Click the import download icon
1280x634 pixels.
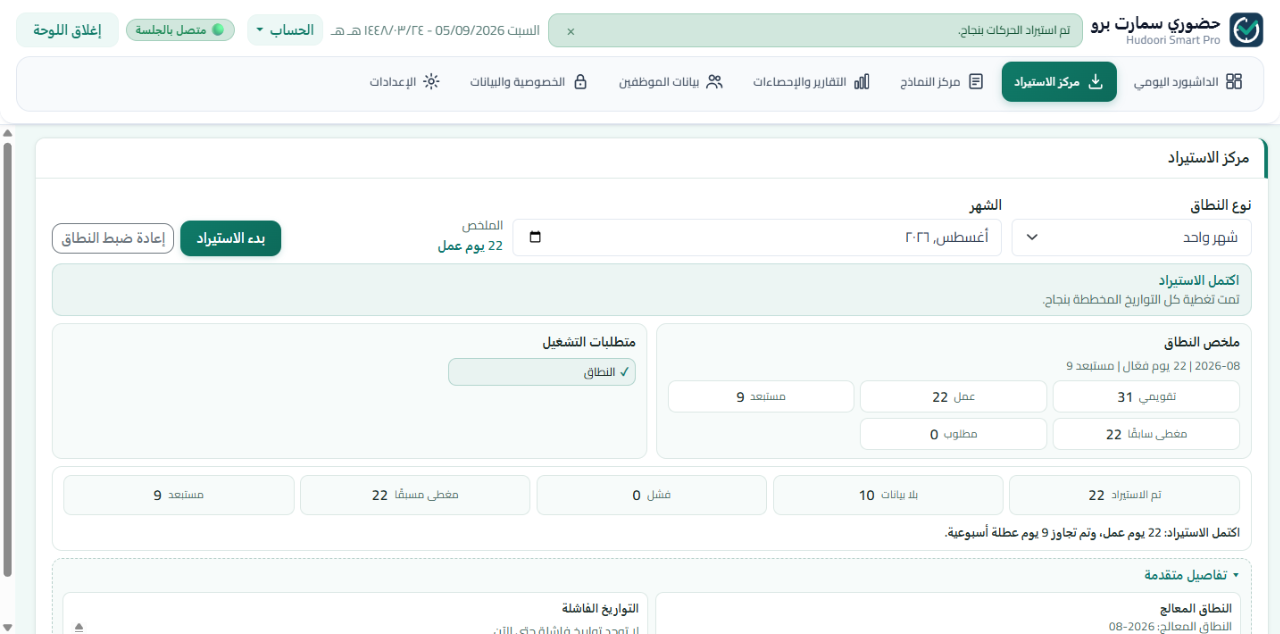pos(1095,82)
